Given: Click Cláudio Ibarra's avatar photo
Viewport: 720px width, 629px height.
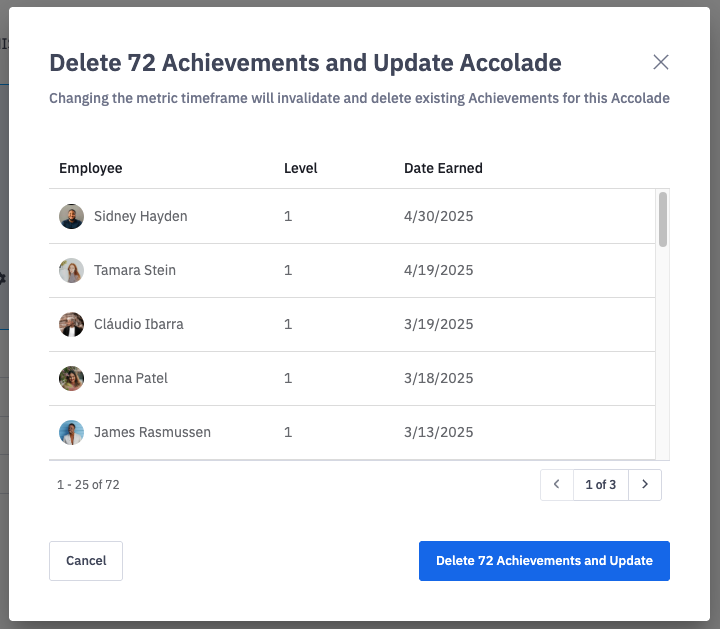Looking at the screenshot, I should [x=71, y=324].
